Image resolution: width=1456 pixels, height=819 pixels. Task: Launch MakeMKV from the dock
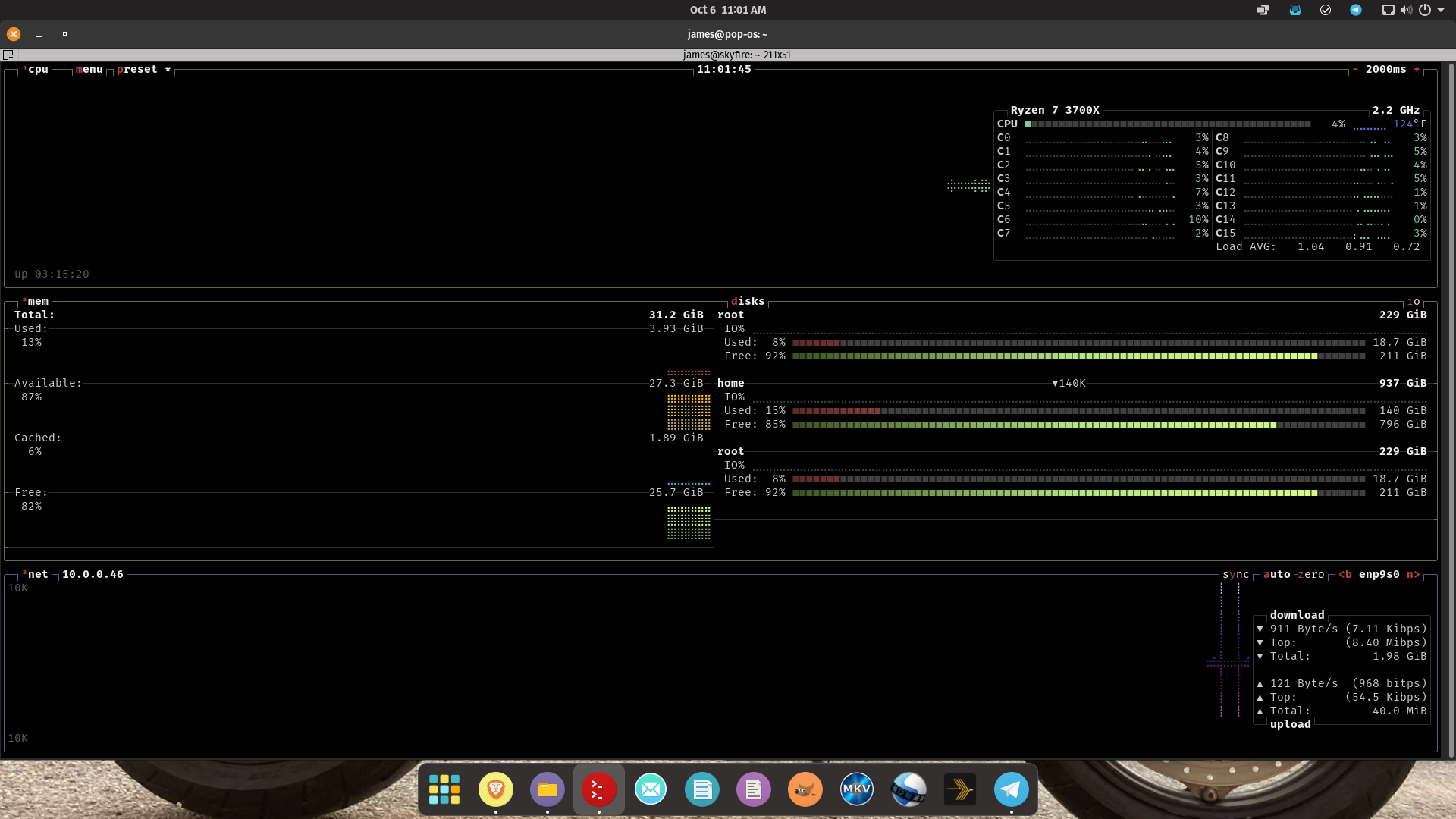tap(856, 789)
